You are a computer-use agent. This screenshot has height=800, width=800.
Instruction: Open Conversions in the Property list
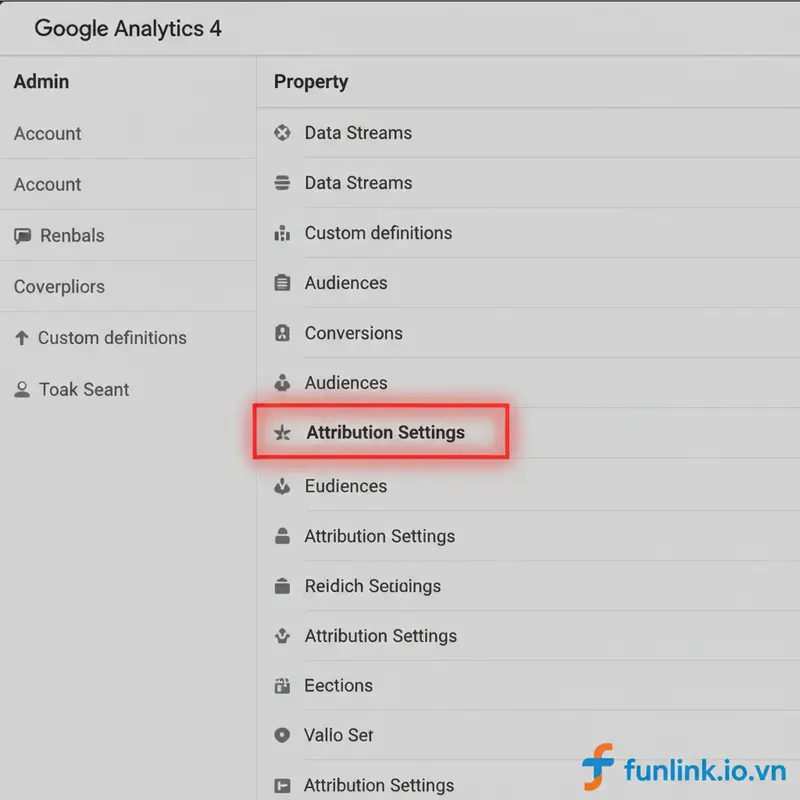pyautogui.click(x=353, y=333)
